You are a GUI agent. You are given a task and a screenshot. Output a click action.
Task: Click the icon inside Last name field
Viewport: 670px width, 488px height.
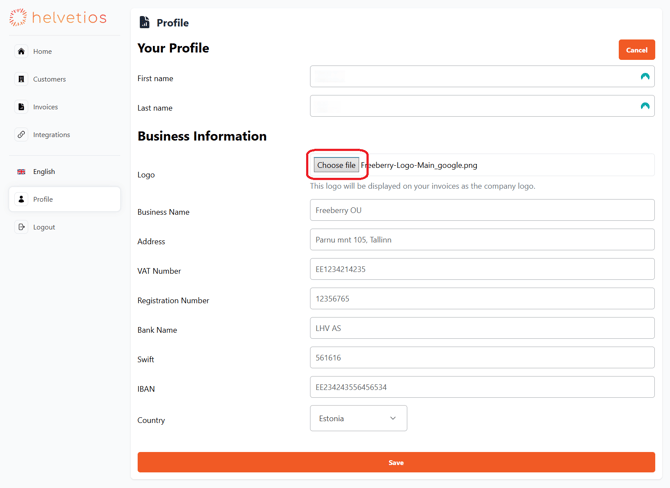645,106
